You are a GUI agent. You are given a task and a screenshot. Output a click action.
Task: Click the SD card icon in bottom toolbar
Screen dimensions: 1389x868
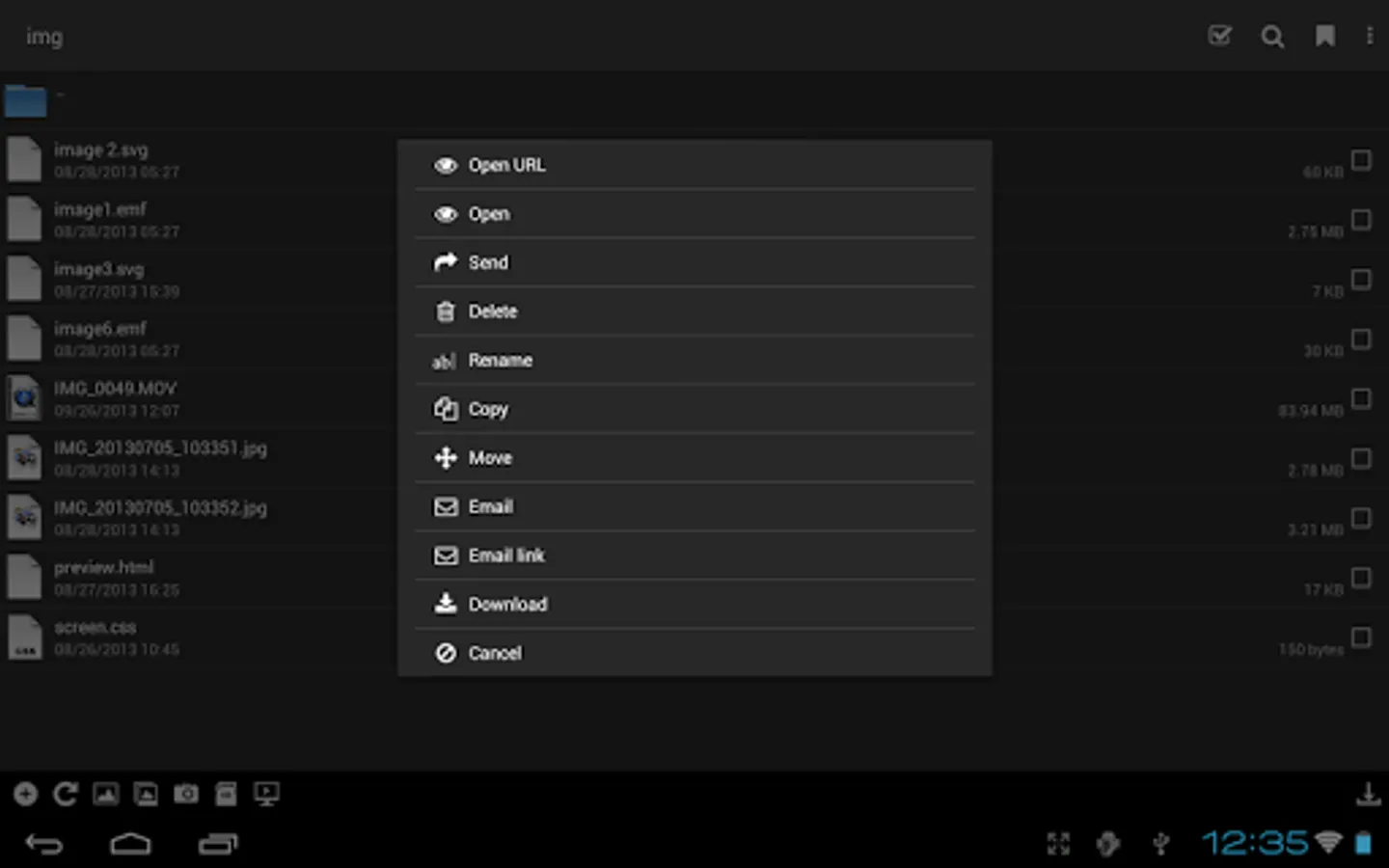click(226, 794)
